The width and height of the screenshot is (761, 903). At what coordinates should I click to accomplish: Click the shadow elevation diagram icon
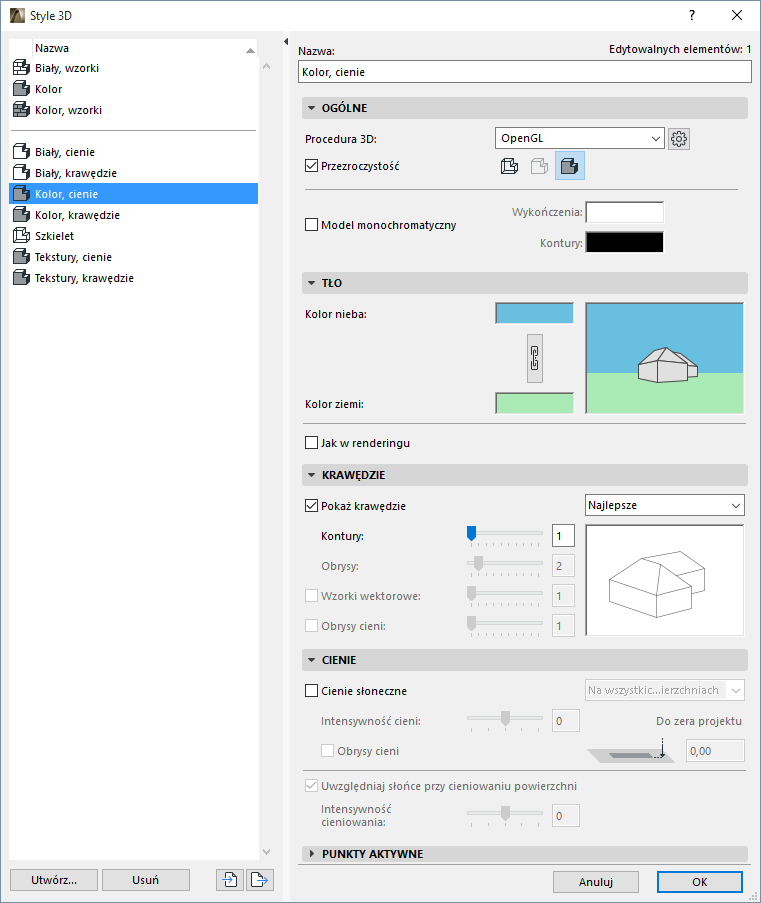(631, 751)
